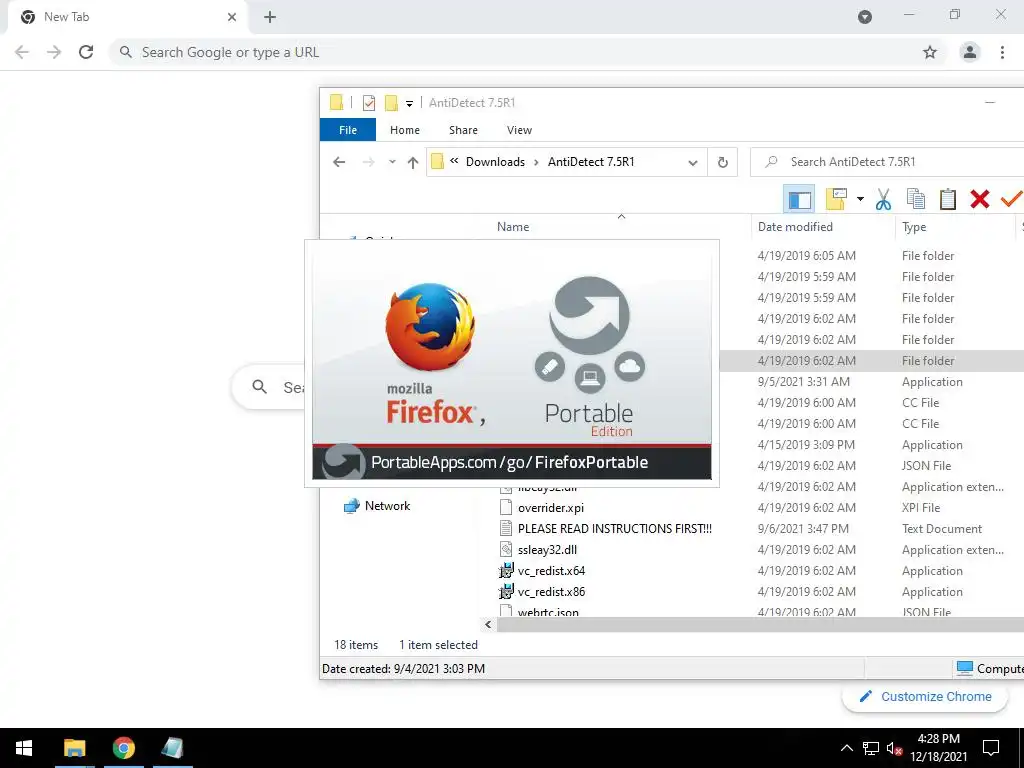This screenshot has height=768, width=1024.
Task: Click the vc_redist.x64 installer icon
Action: (506, 571)
